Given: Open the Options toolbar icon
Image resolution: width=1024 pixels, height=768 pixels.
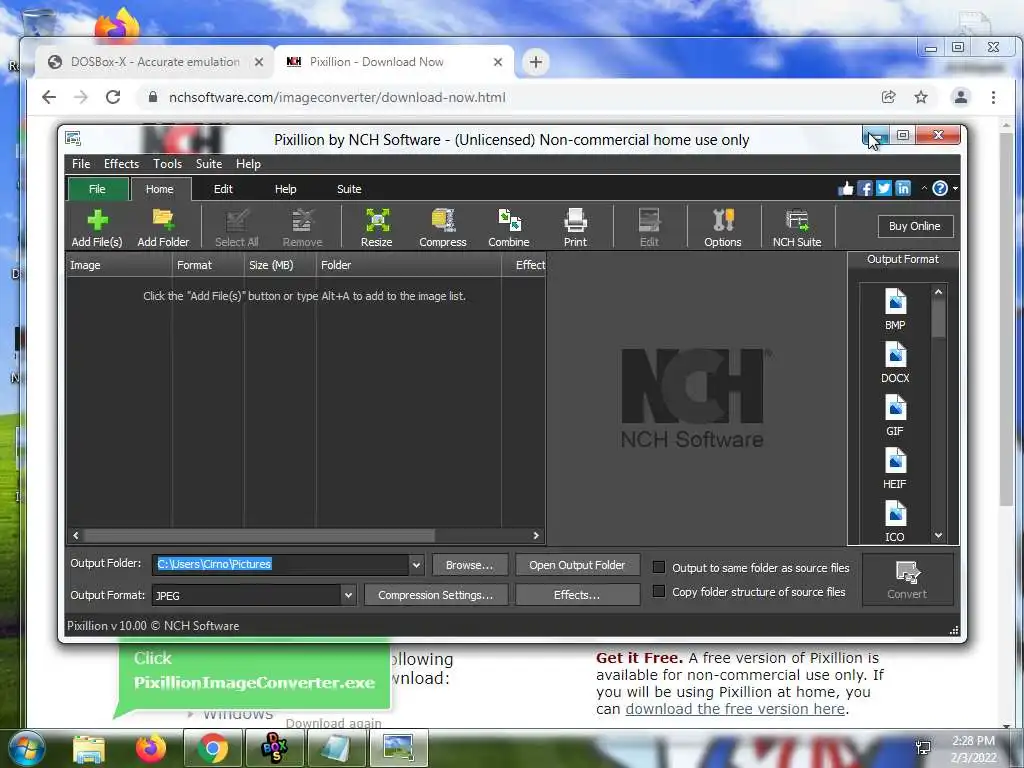Looking at the screenshot, I should pos(723,227).
